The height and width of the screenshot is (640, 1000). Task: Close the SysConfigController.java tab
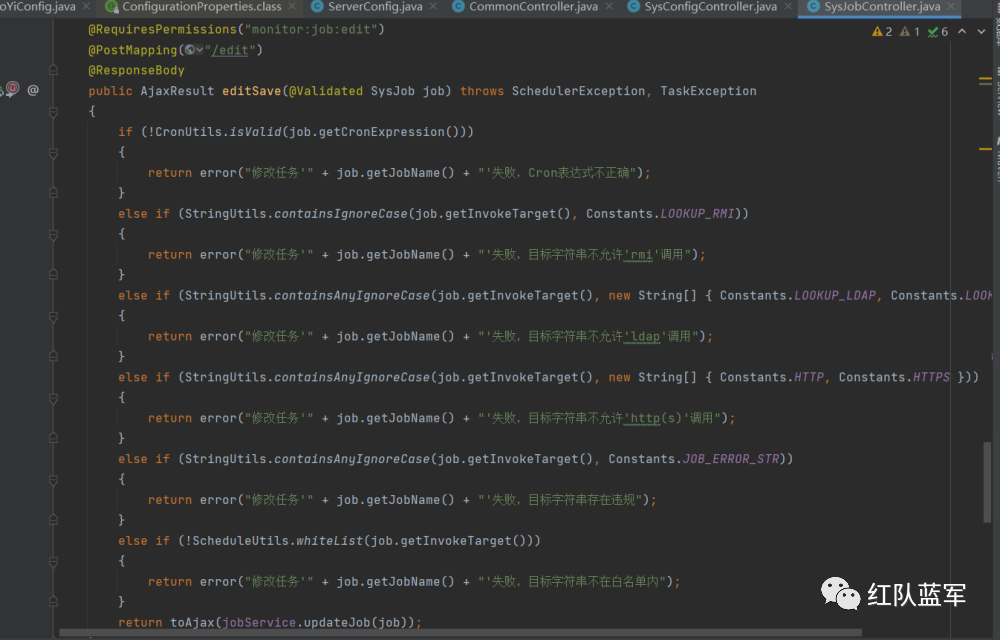tap(788, 7)
